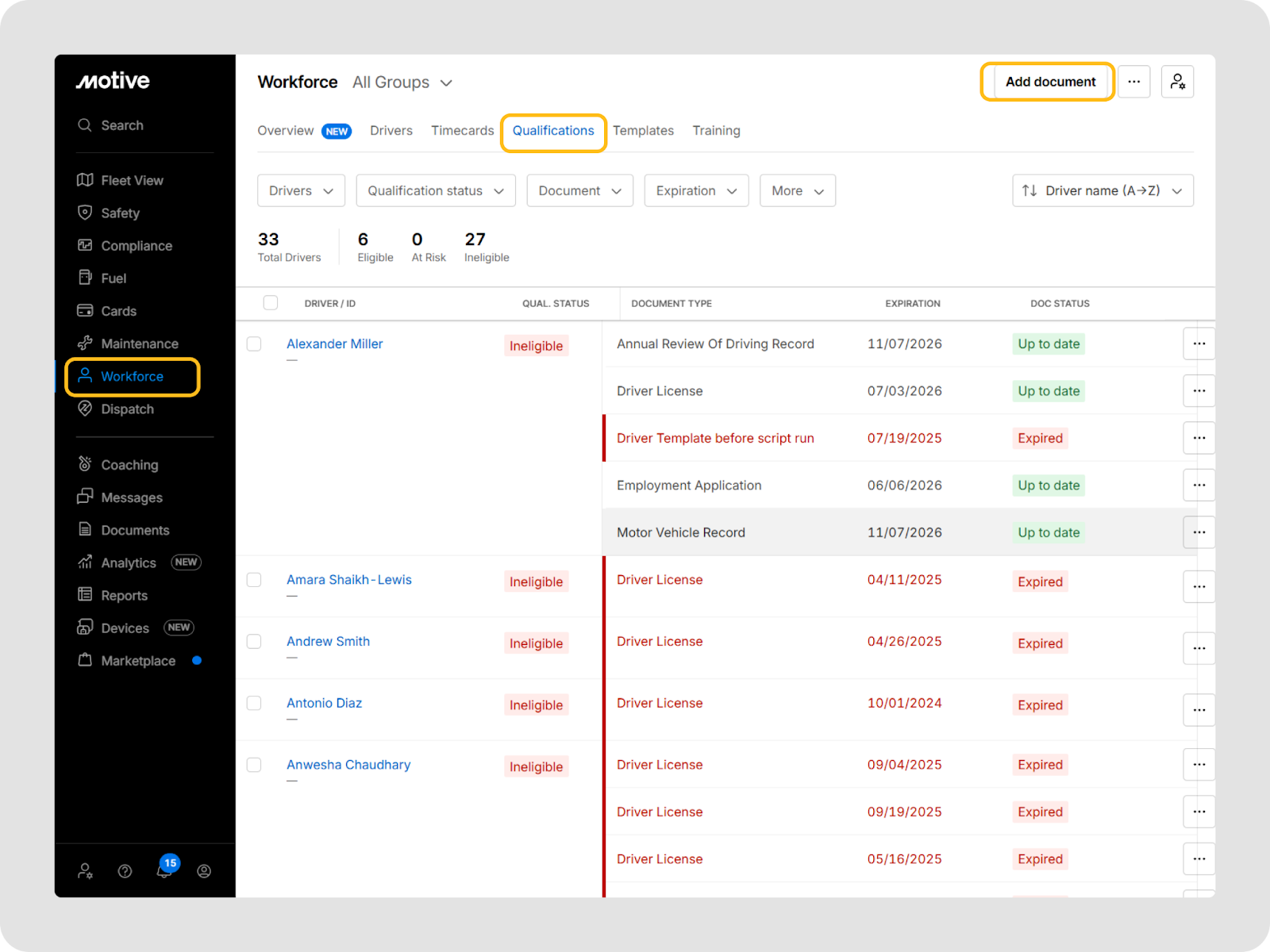1270x952 pixels.
Task: Click the Maintenance wrench icon
Action: [85, 344]
